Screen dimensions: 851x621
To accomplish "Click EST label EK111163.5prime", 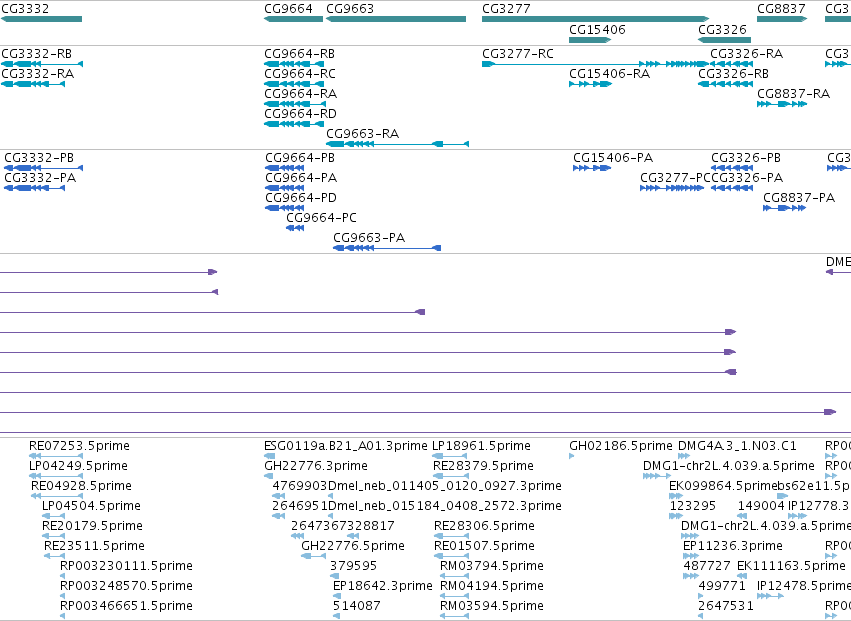I will click(791, 566).
